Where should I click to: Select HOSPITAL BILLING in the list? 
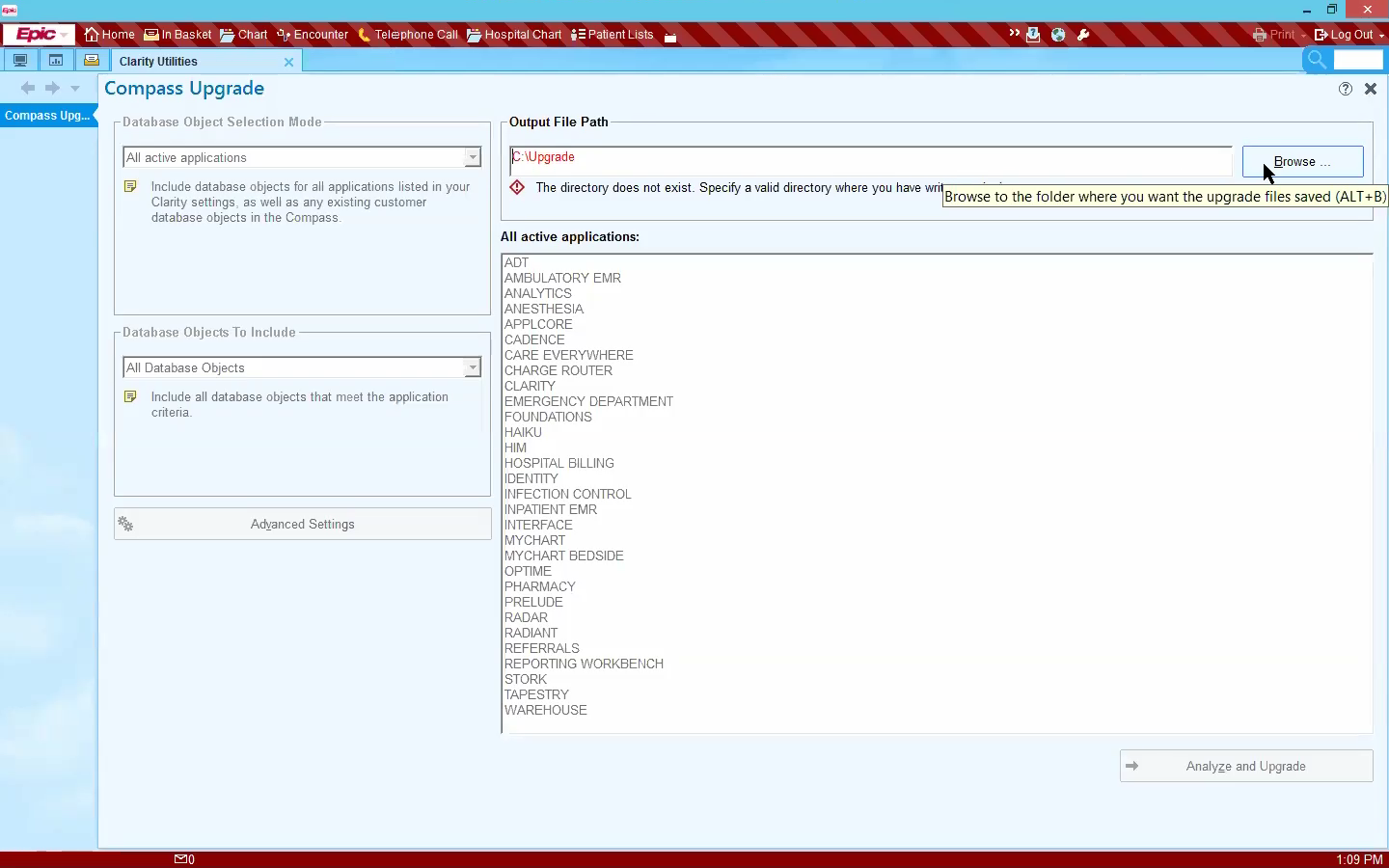559,463
